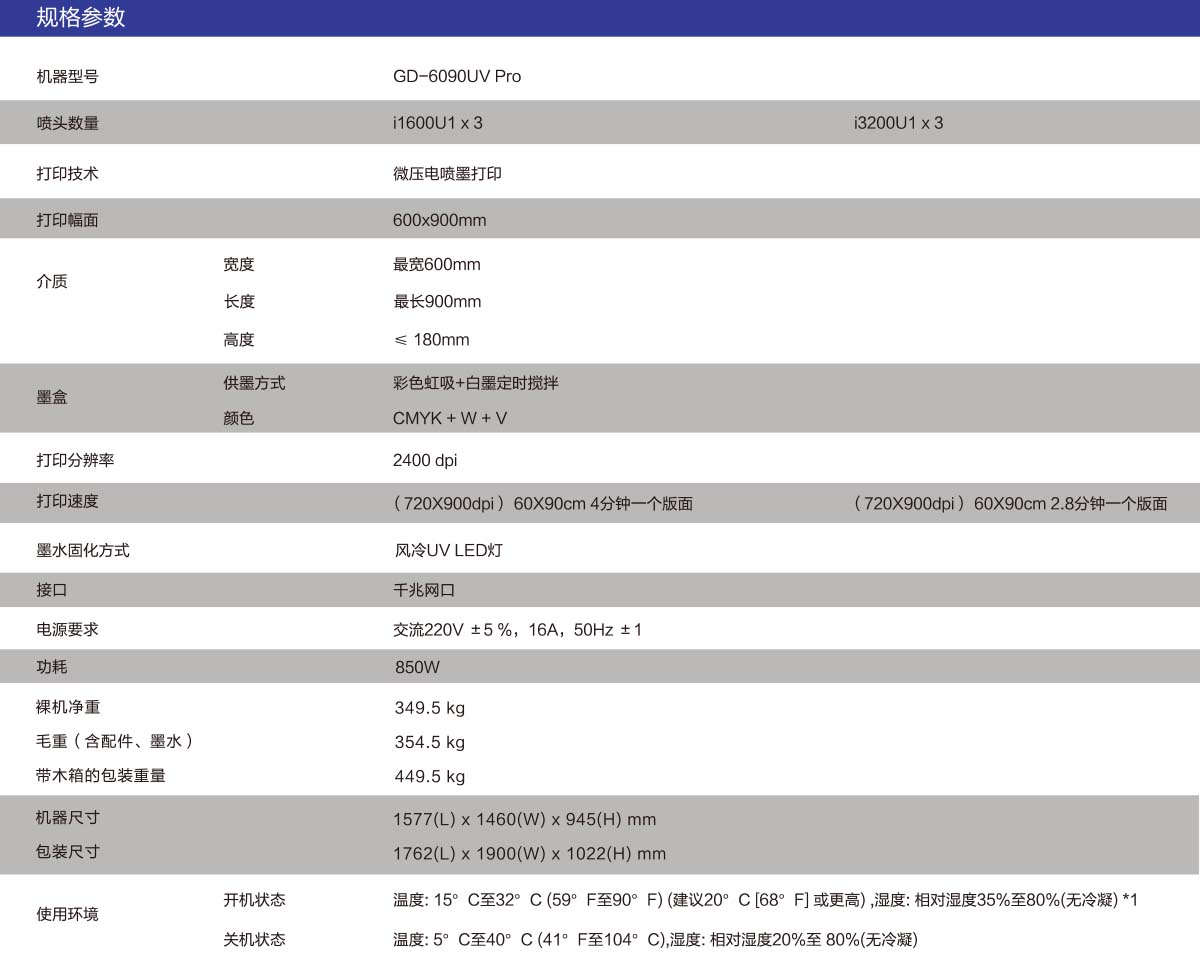The height and width of the screenshot is (972, 1200).
Task: Click the ≤ 180mm media height value
Action: (x=431, y=340)
